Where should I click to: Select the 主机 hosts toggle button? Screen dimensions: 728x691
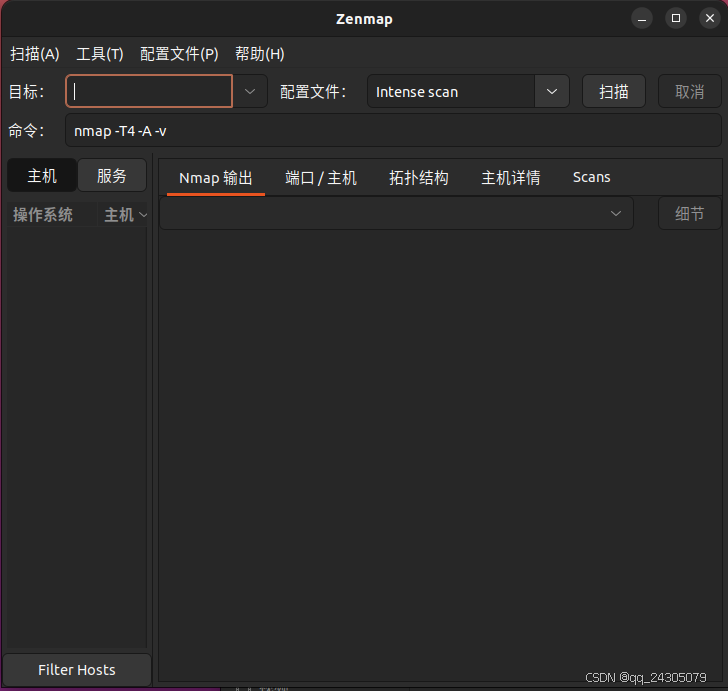[x=42, y=175]
